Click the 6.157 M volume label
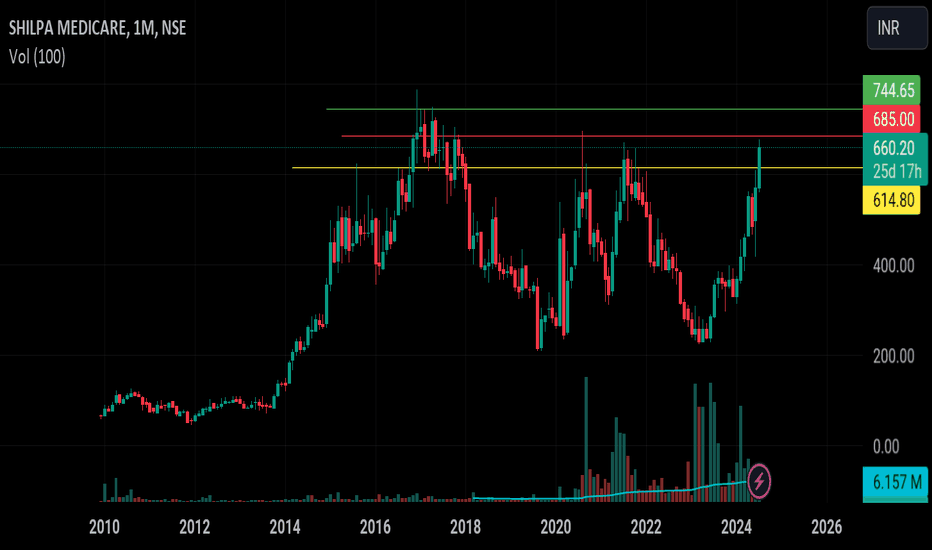 [x=895, y=482]
